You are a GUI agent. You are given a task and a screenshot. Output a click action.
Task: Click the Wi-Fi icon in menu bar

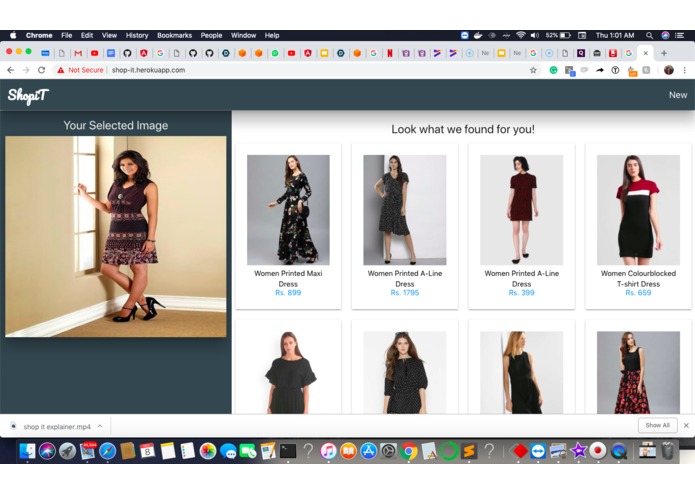coord(521,35)
